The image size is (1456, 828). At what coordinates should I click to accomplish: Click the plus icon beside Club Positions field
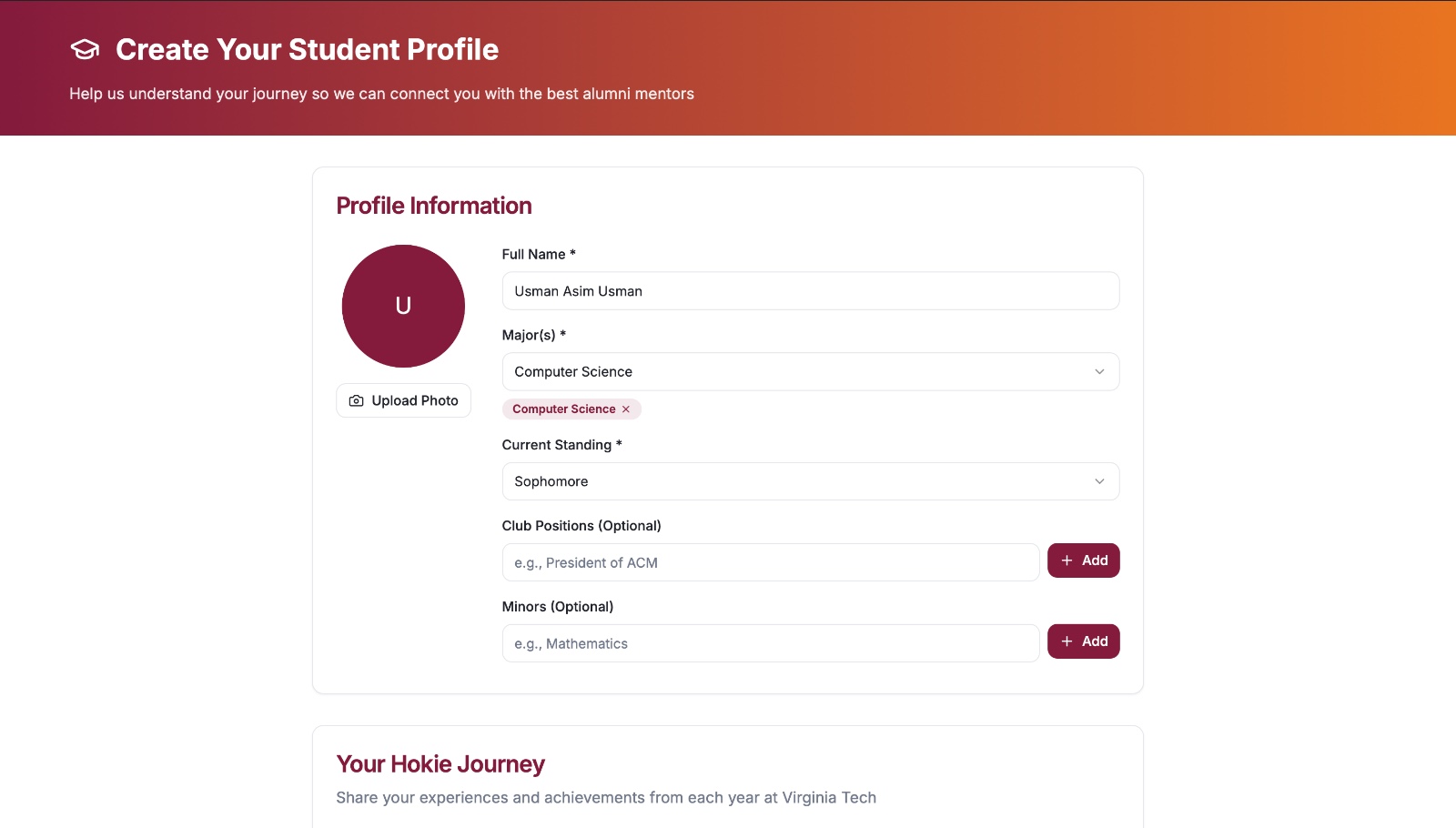[x=1067, y=560]
